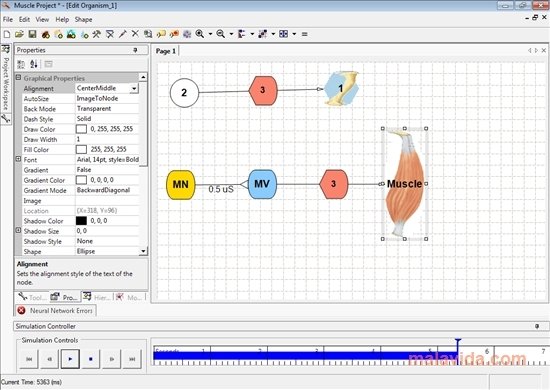Open the zoom out dropdown arrow

(231, 34)
